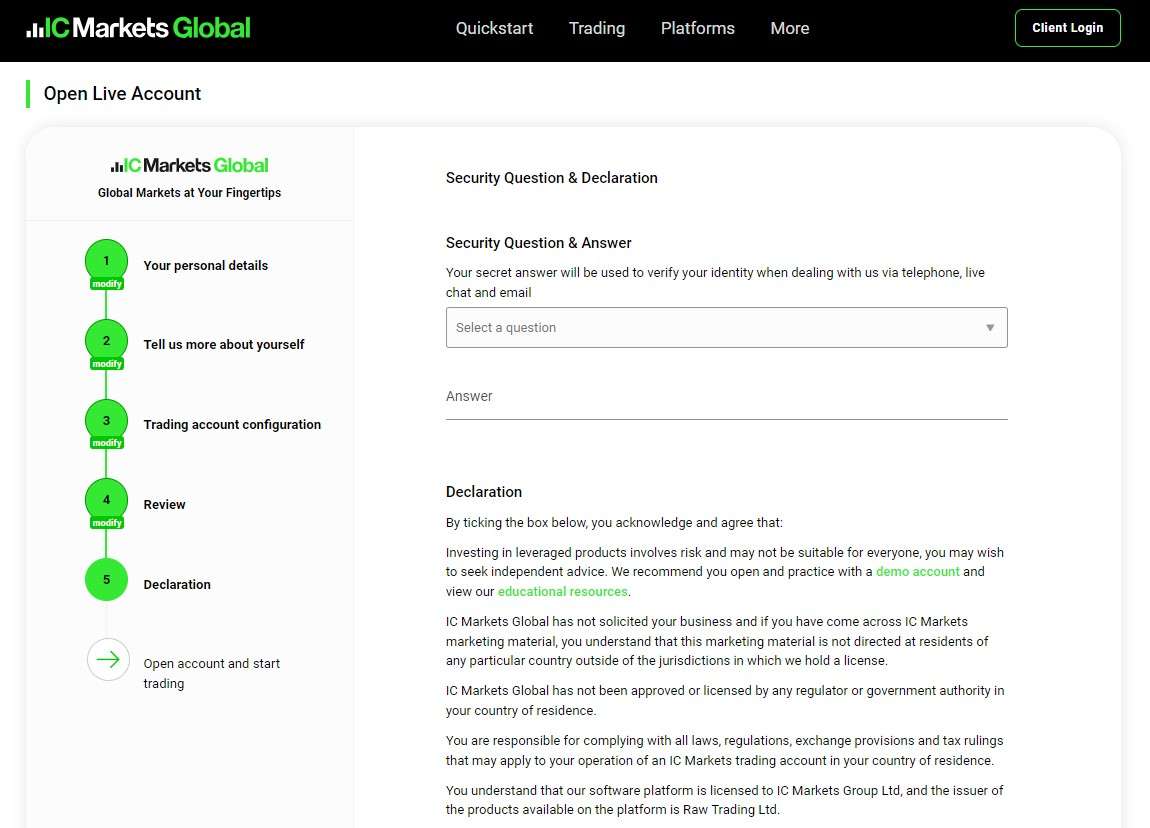Click the software platform is licensed paragraph
The image size is (1150, 828).
click(x=725, y=800)
